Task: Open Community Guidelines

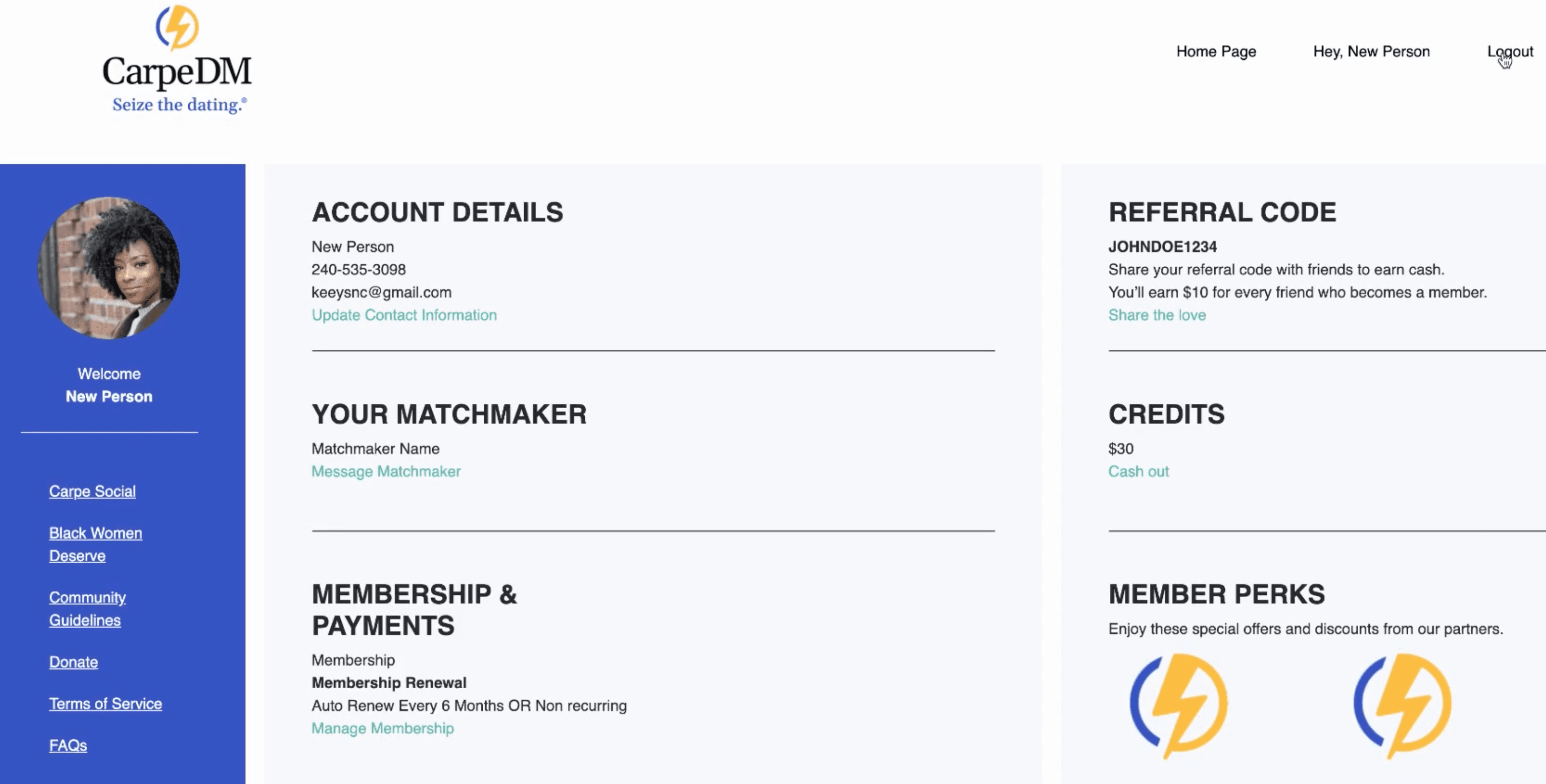Action: point(86,608)
